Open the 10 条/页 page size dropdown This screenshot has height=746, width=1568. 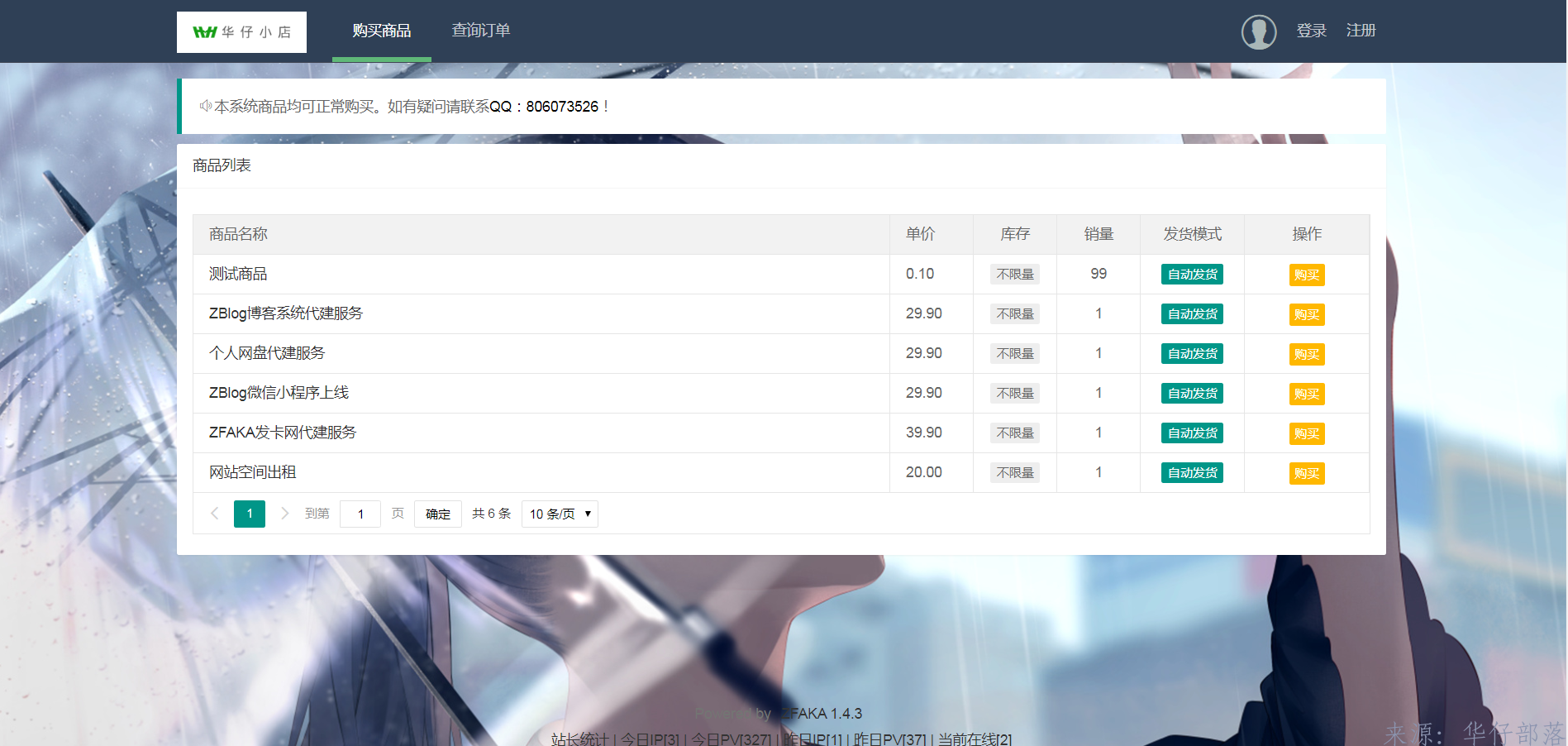[x=560, y=514]
